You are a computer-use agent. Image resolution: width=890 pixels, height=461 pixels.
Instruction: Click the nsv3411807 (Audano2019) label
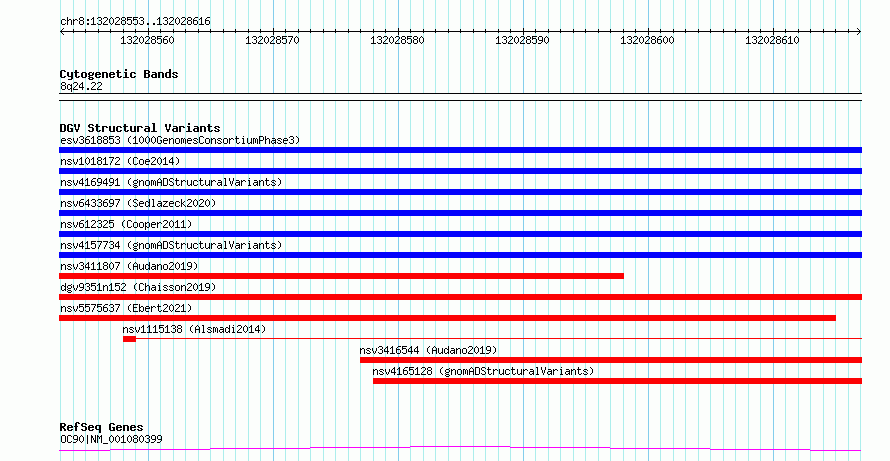129,266
